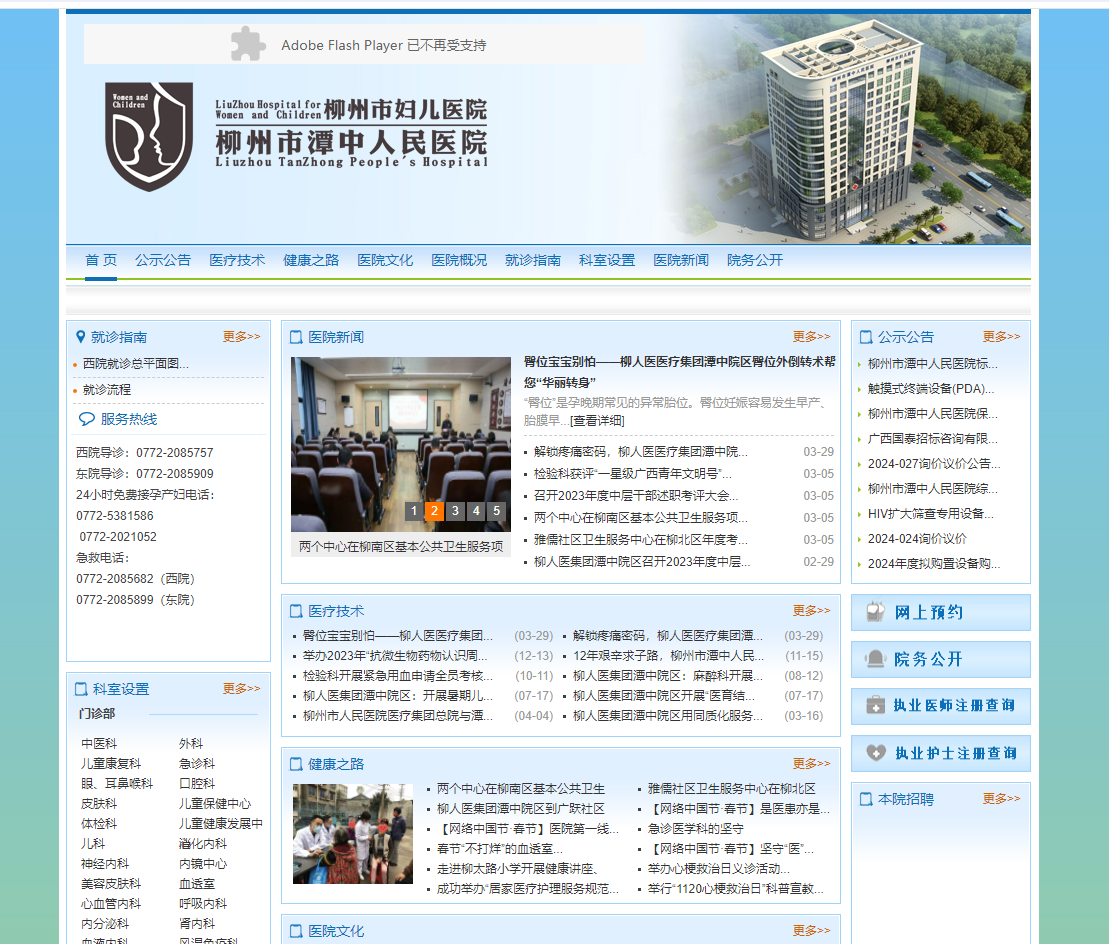Open the 急诊科 department link
This screenshot has height=944, width=1109.
coord(197,764)
